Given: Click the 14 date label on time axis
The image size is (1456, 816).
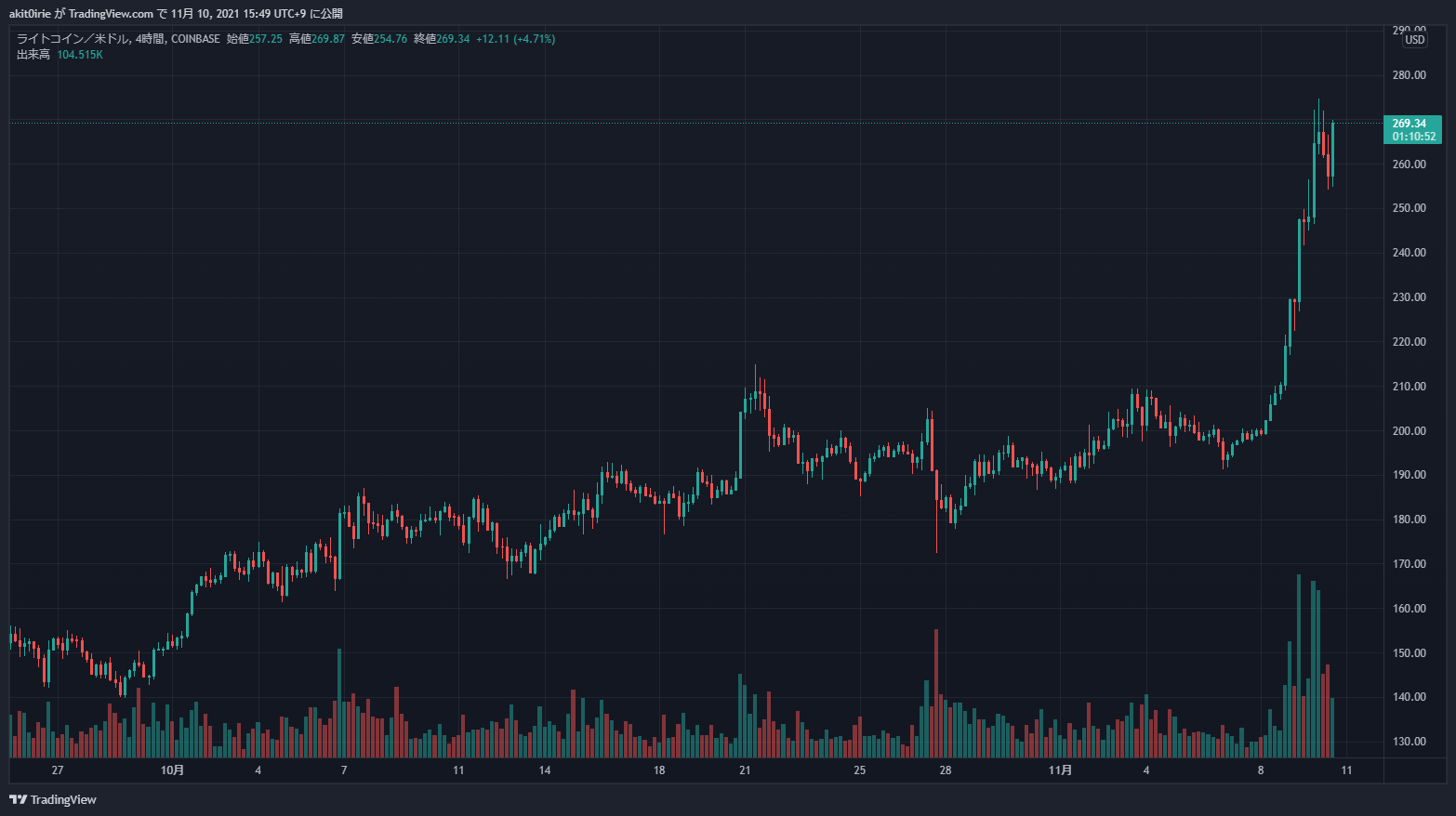Looking at the screenshot, I should (x=545, y=770).
